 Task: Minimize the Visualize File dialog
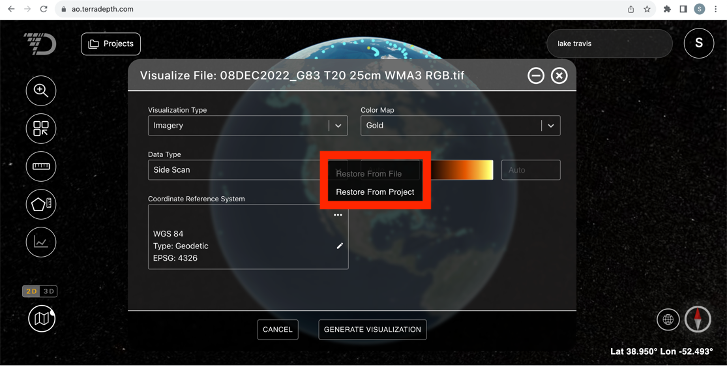[x=536, y=75]
